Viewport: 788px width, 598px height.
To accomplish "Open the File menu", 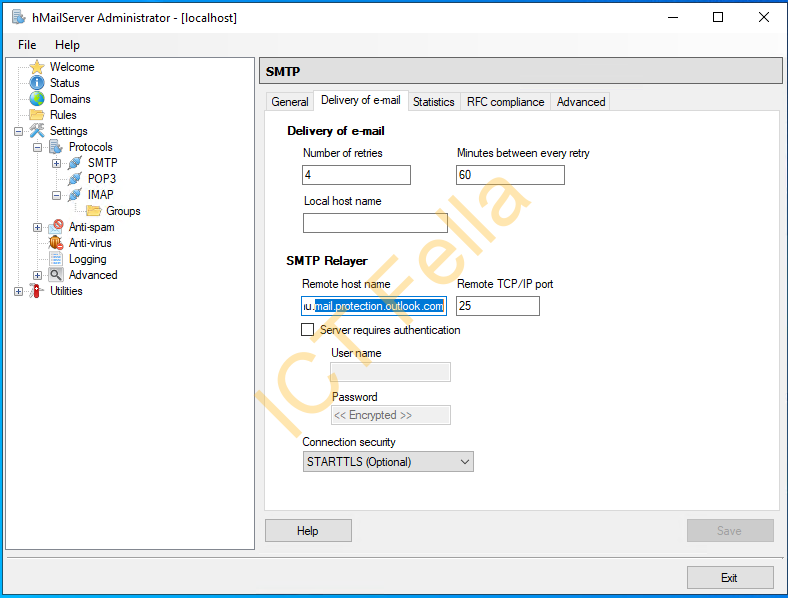I will click(27, 45).
